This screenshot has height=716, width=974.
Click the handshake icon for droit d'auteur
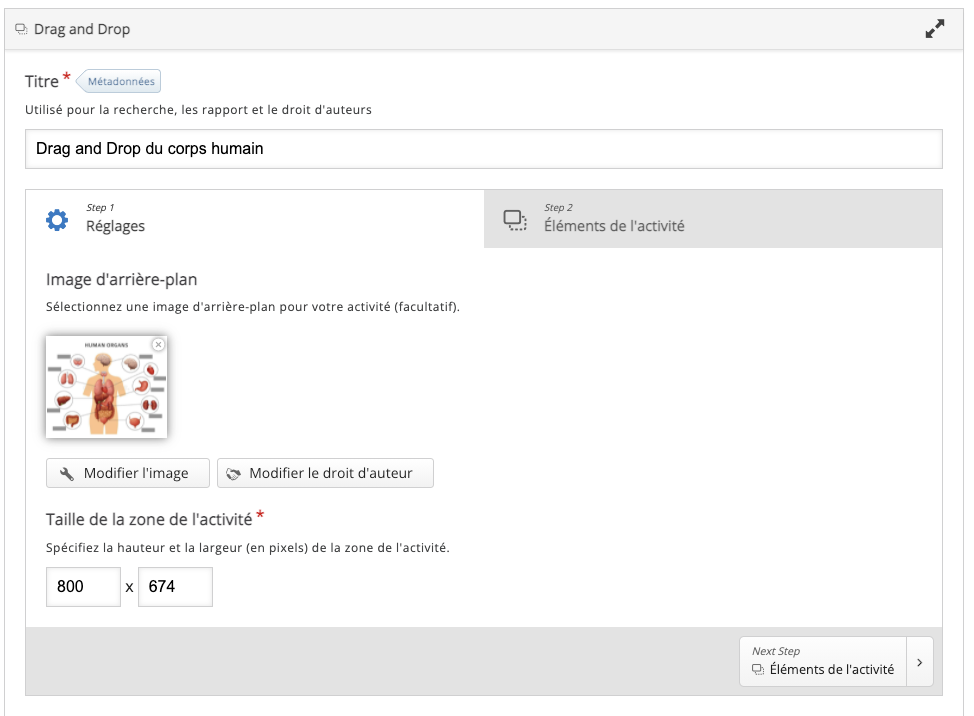234,474
